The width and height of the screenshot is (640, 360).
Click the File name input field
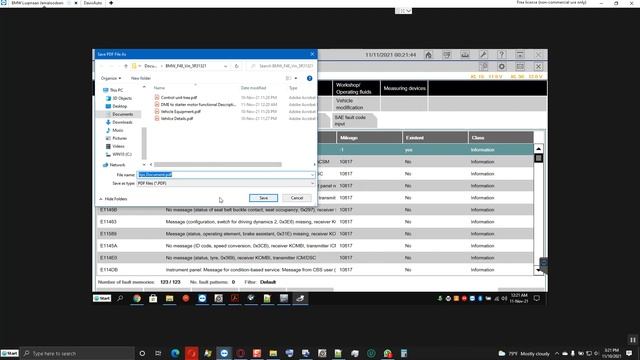point(224,175)
